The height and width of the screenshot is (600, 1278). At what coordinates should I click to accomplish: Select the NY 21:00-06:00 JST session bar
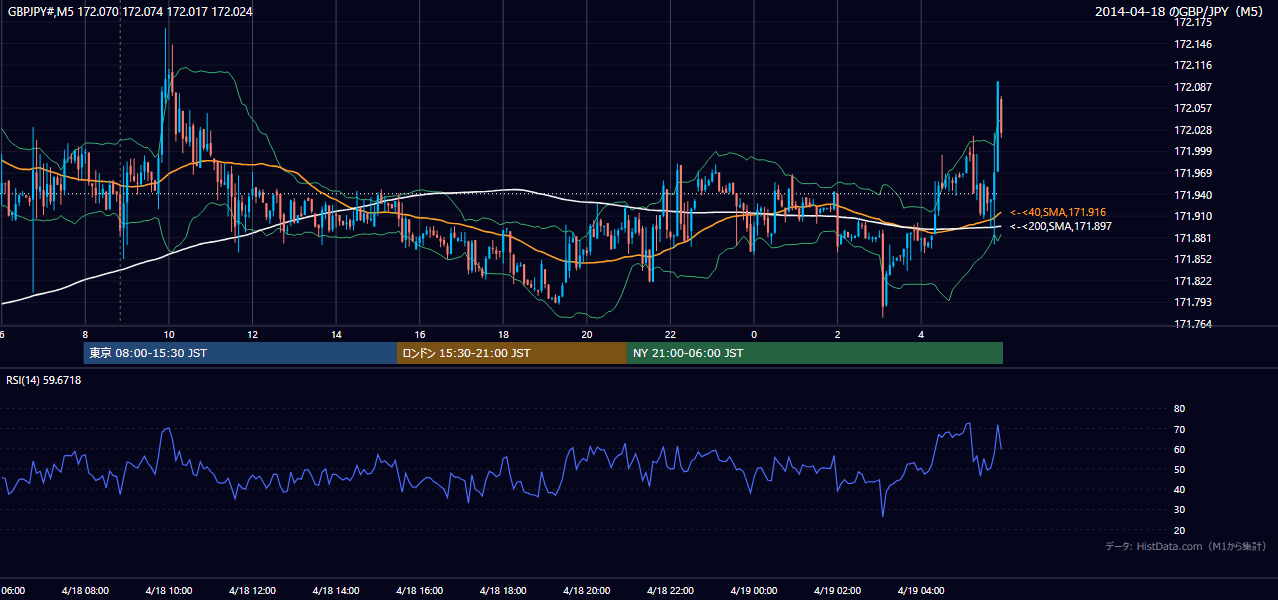[x=815, y=353]
